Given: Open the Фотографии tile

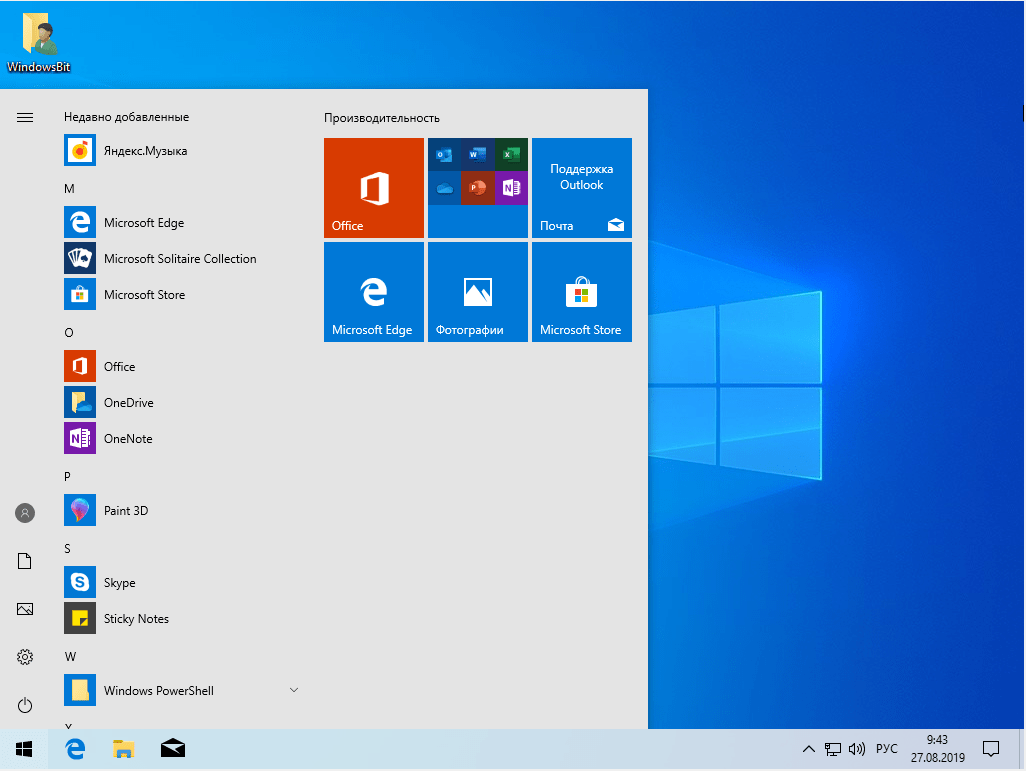Looking at the screenshot, I should 477,291.
